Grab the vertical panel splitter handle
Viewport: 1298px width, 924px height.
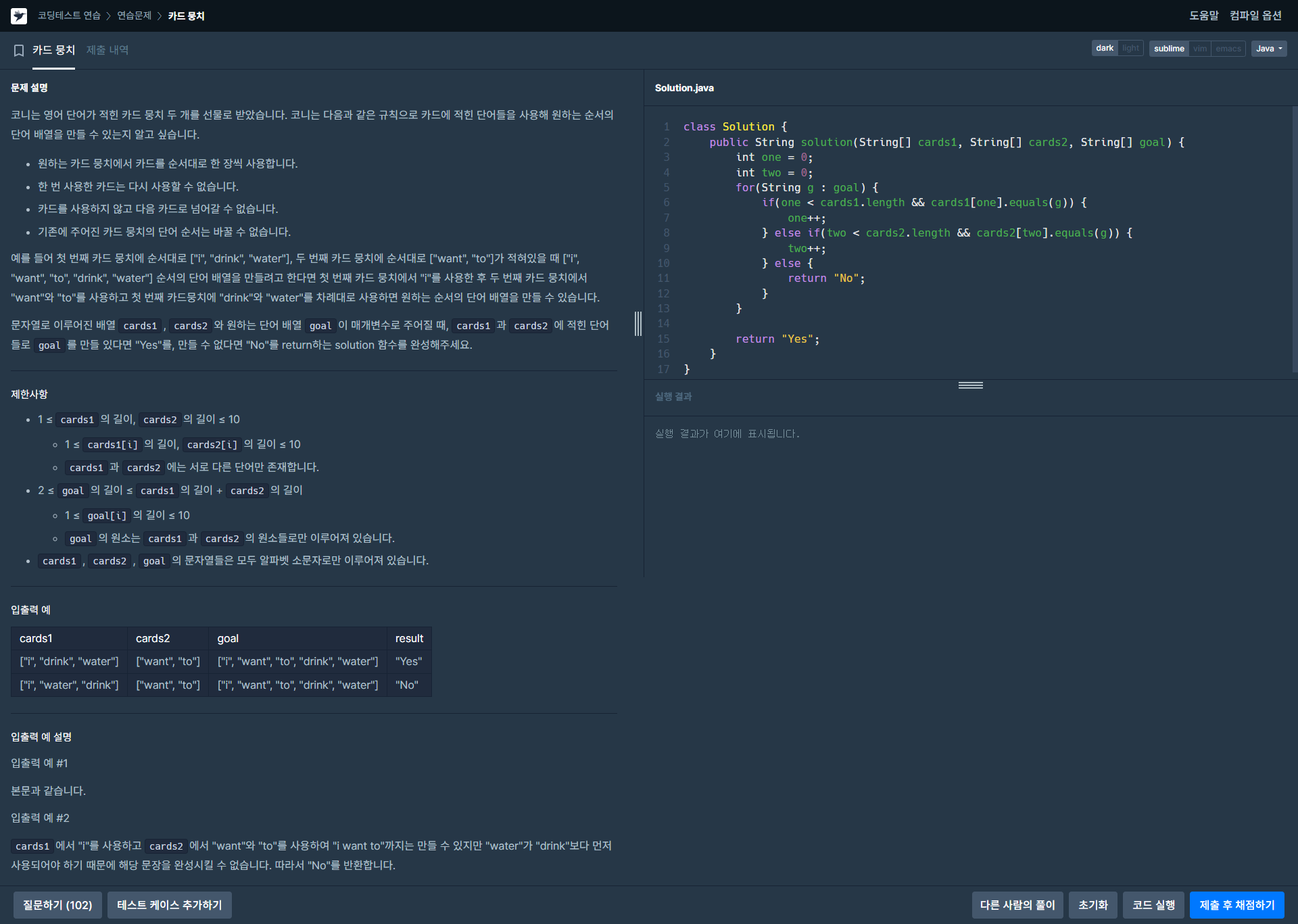tap(638, 324)
